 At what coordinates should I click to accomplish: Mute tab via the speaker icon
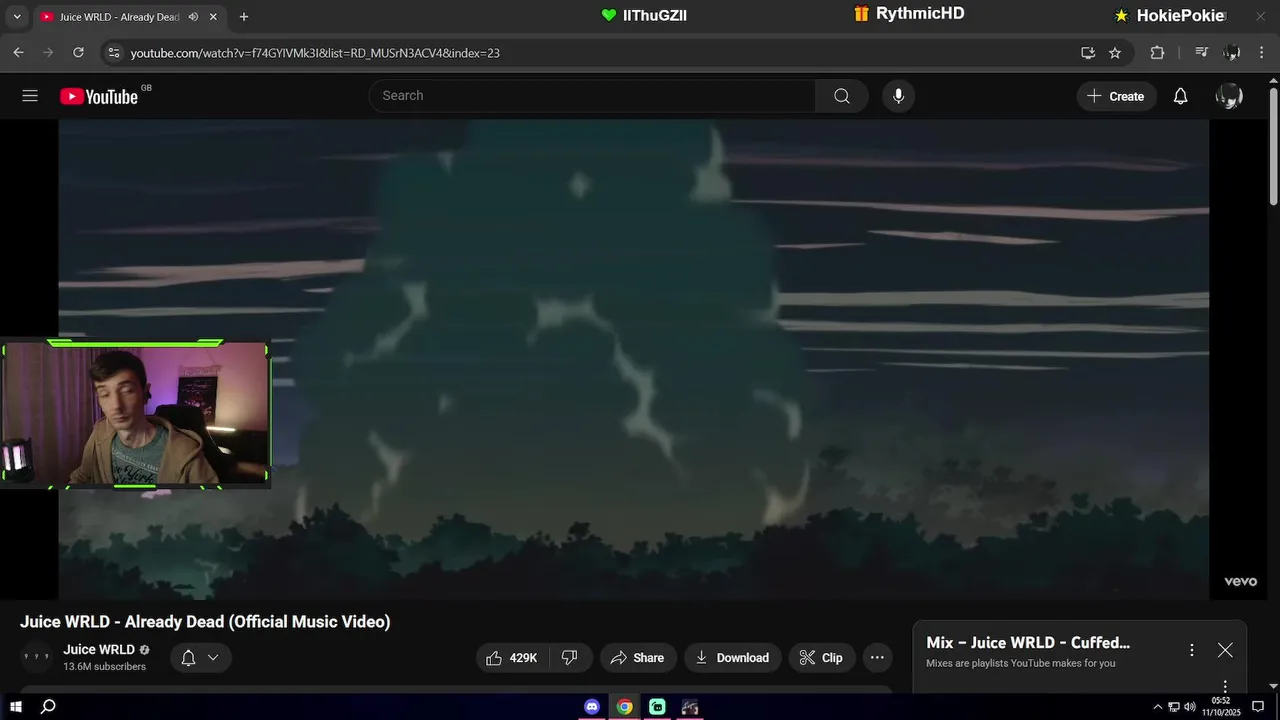(x=193, y=17)
